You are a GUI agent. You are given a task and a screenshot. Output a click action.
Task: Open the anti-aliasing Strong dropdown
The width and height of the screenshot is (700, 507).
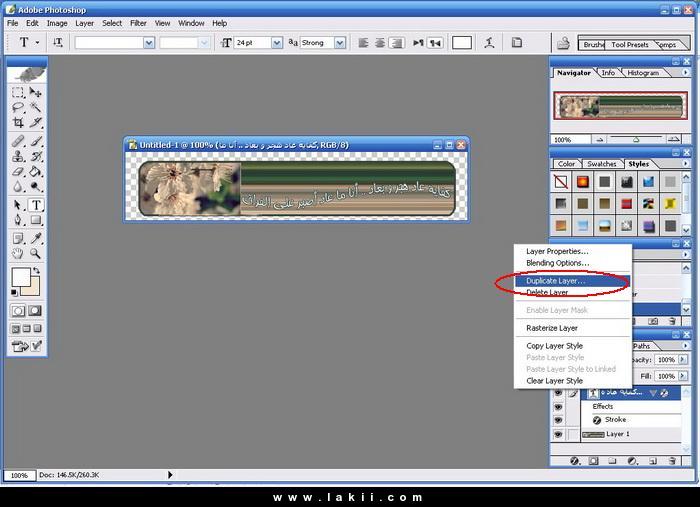pyautogui.click(x=340, y=43)
